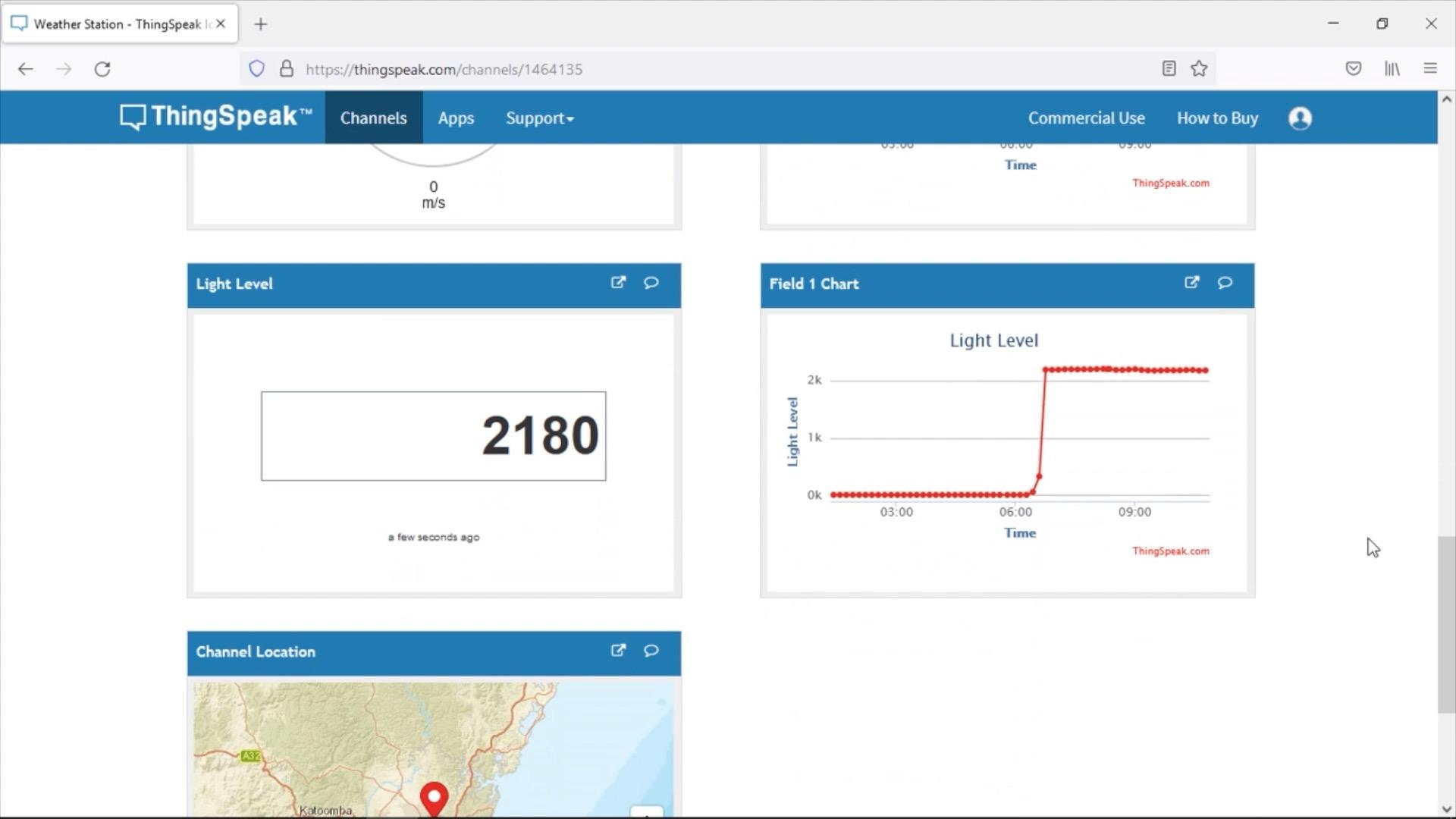
Task: Expand the Support dropdown options
Action: (541, 118)
